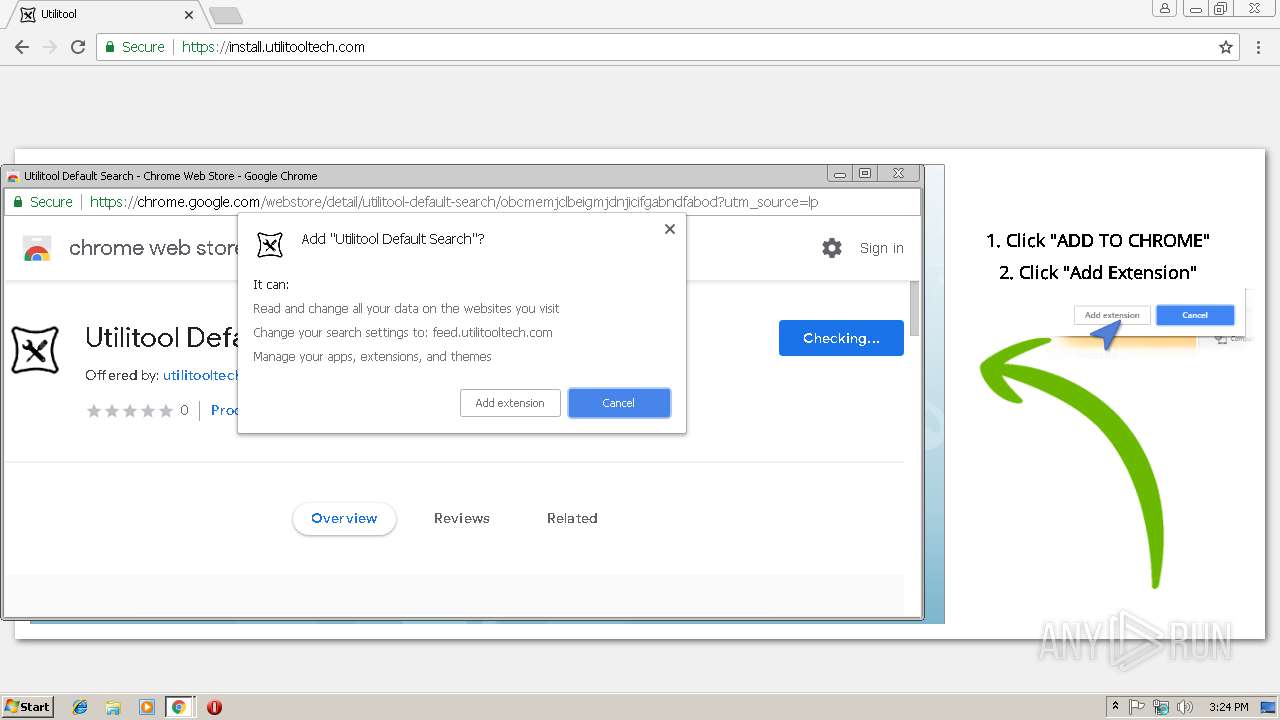The width and height of the screenshot is (1280, 720).
Task: Switch to the Related tab
Action: 572,518
